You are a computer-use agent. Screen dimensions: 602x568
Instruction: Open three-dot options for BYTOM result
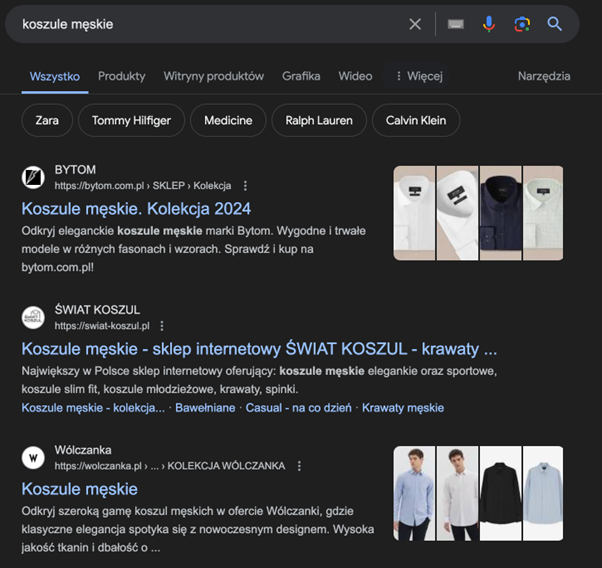[245, 186]
